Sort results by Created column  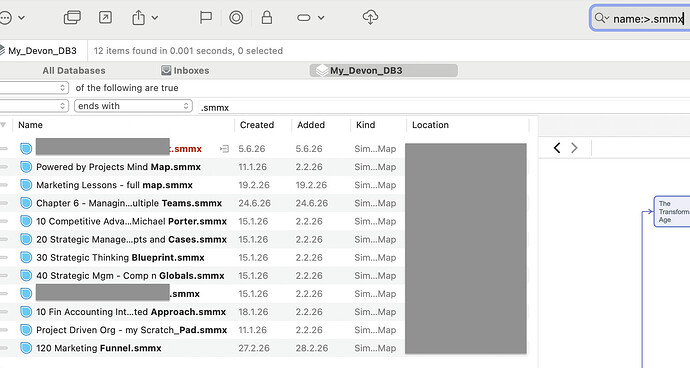(x=257, y=125)
